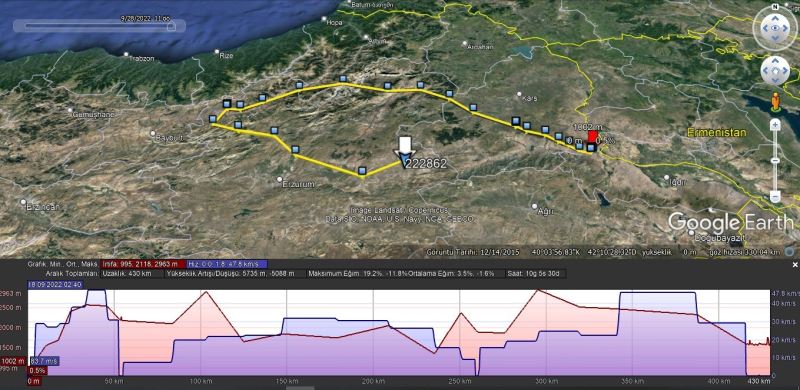
Task: Reset north using the N compass marker
Action: 775,7
